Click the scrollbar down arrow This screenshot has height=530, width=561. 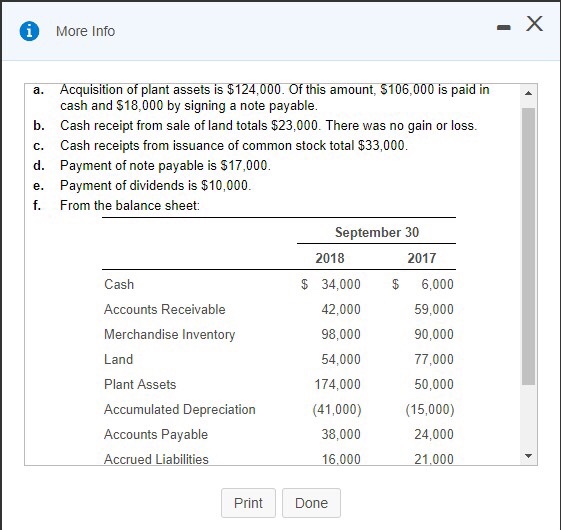coord(528,456)
